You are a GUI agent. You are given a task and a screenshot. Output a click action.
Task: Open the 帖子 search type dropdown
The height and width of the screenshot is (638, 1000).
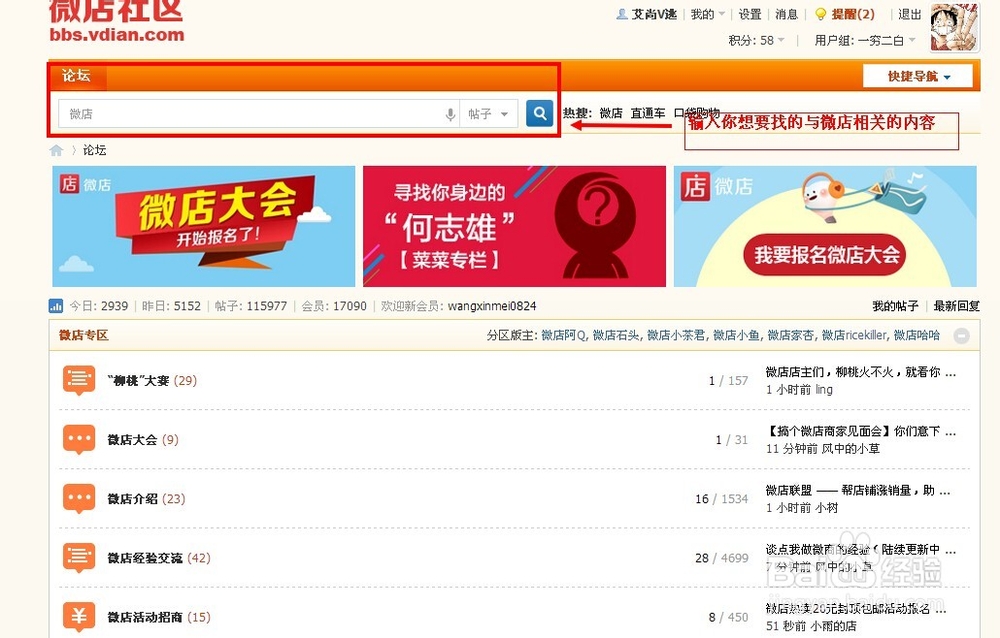point(489,114)
